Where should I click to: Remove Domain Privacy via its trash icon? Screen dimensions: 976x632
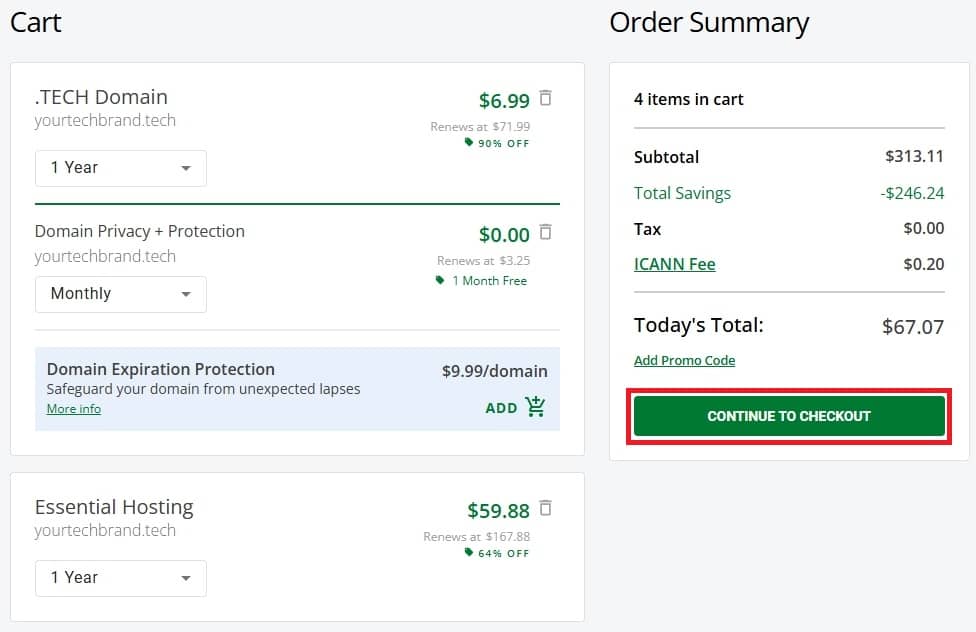(x=546, y=232)
